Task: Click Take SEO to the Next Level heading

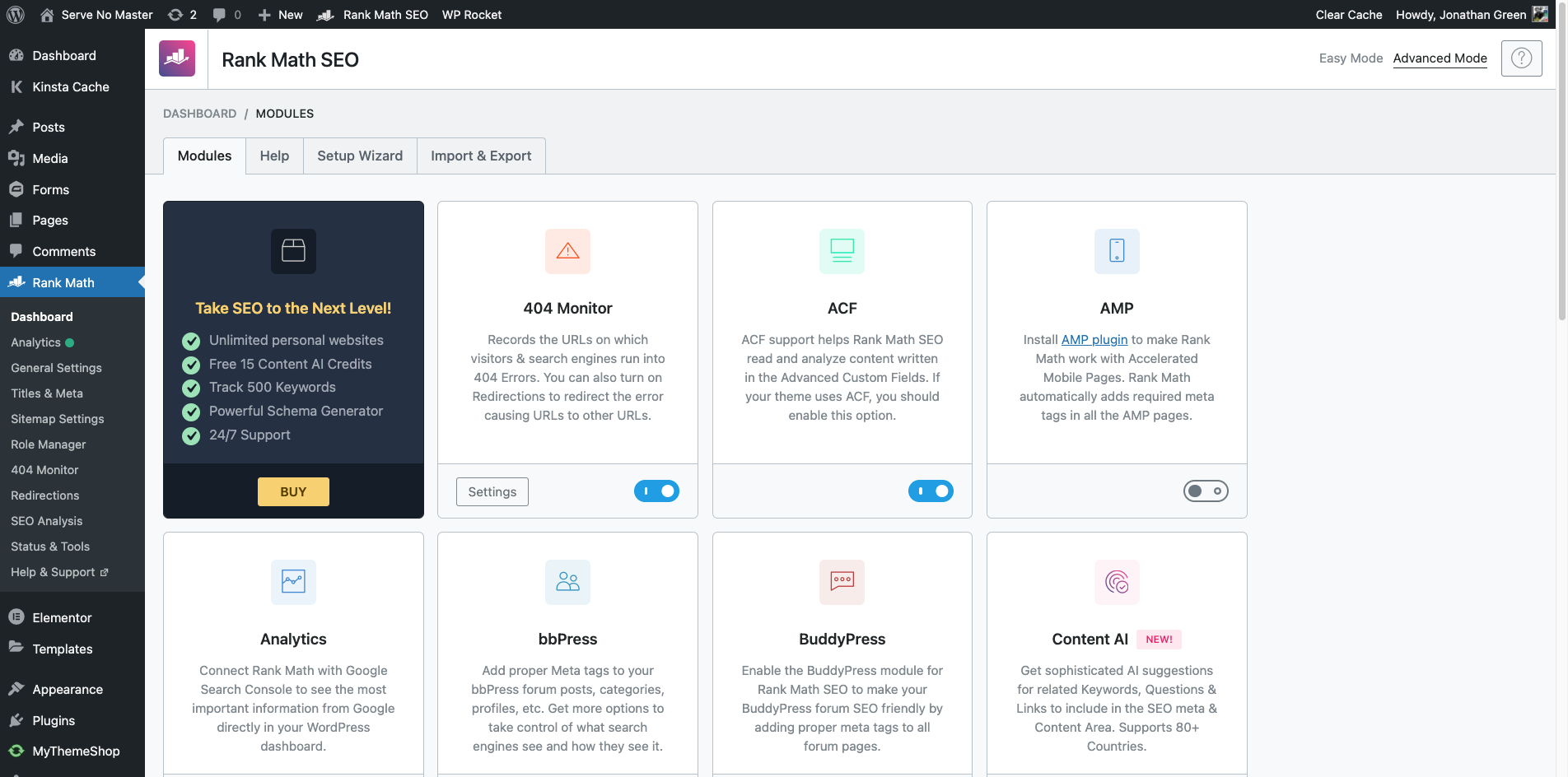Action: [x=293, y=308]
